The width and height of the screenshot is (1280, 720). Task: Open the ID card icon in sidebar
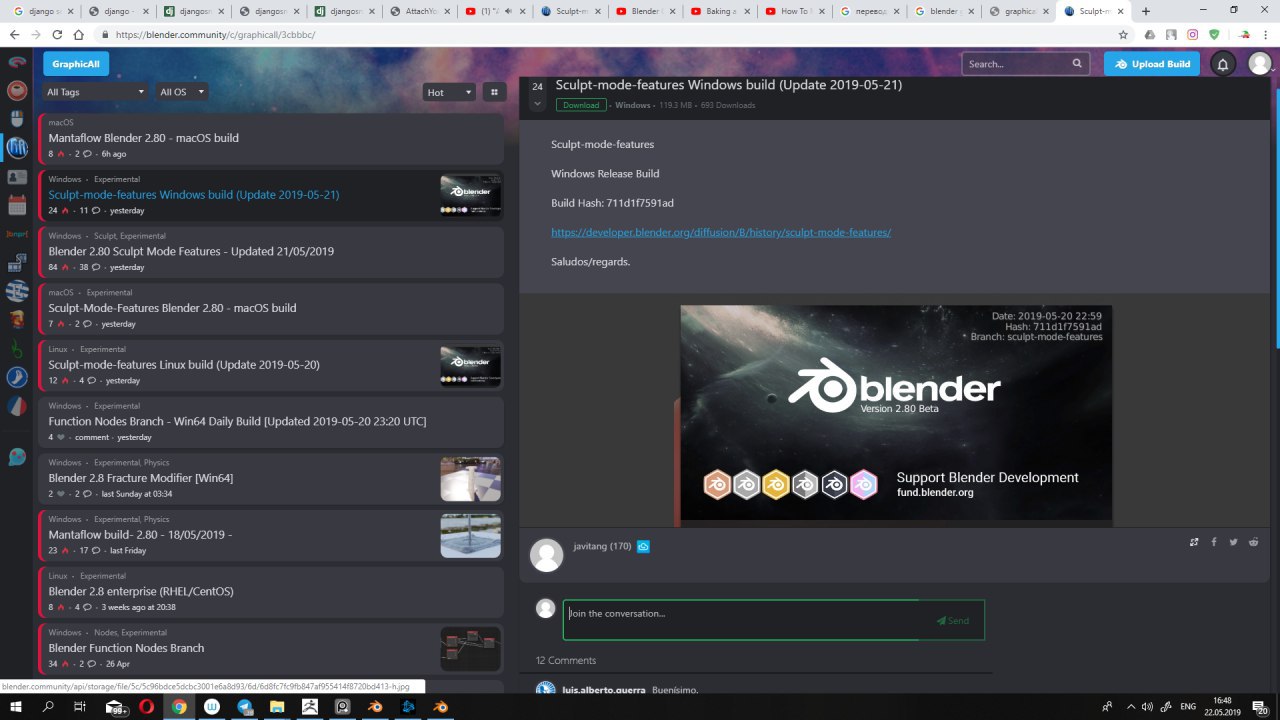[17, 177]
